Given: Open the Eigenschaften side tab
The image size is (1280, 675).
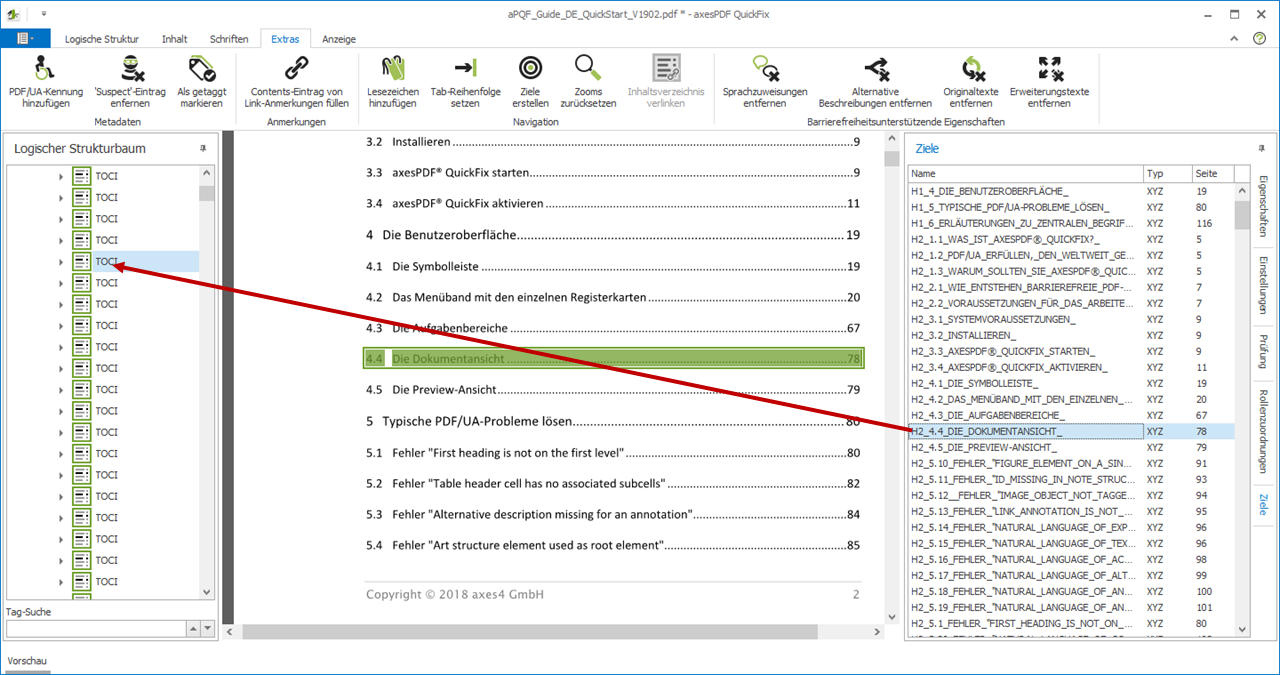Looking at the screenshot, I should click(x=1263, y=207).
